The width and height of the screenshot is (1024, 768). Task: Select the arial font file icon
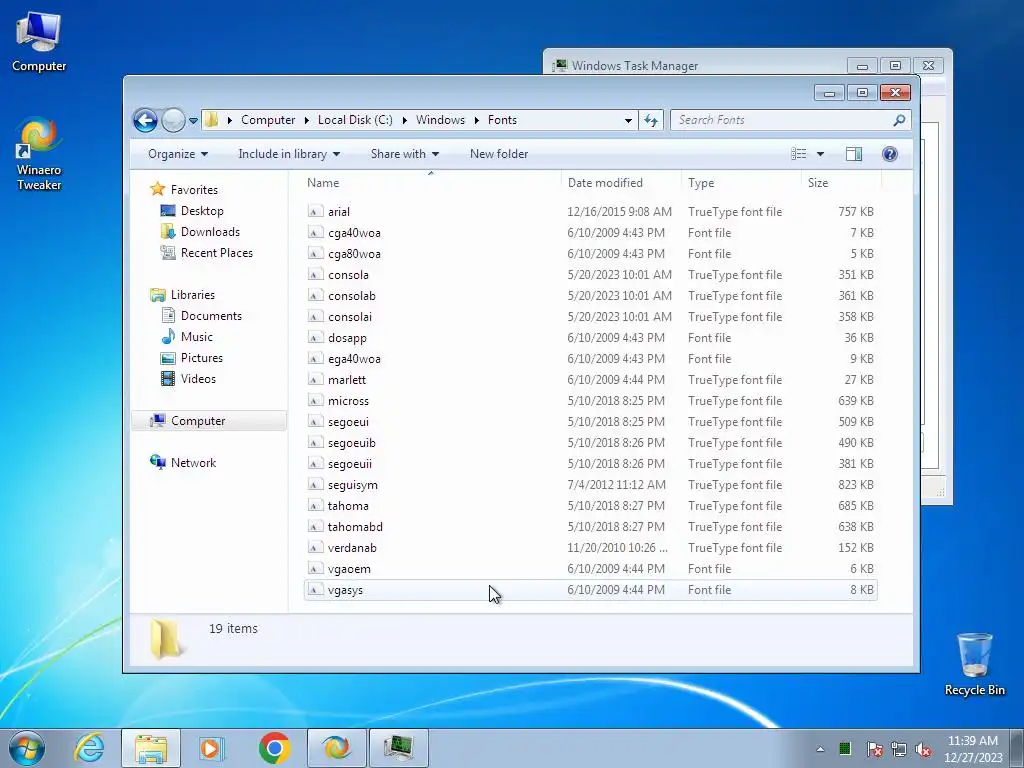point(315,212)
